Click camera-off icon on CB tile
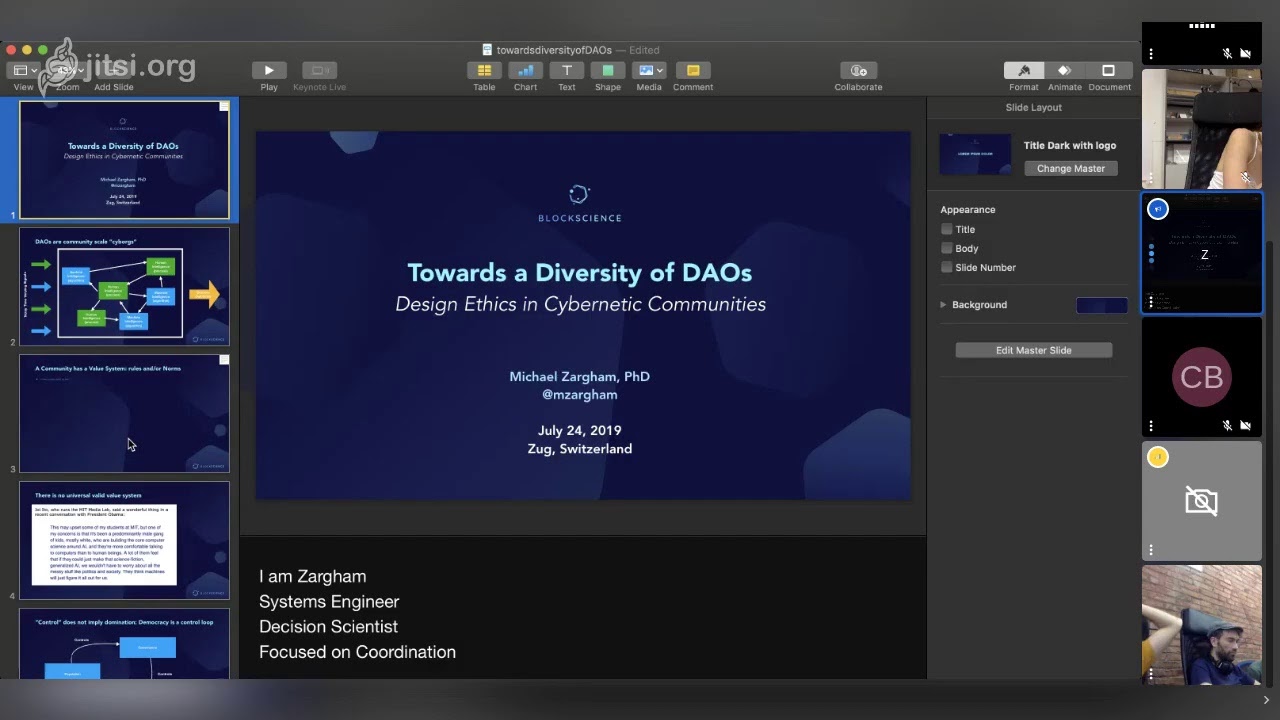Image resolution: width=1280 pixels, height=720 pixels. 1245,425
